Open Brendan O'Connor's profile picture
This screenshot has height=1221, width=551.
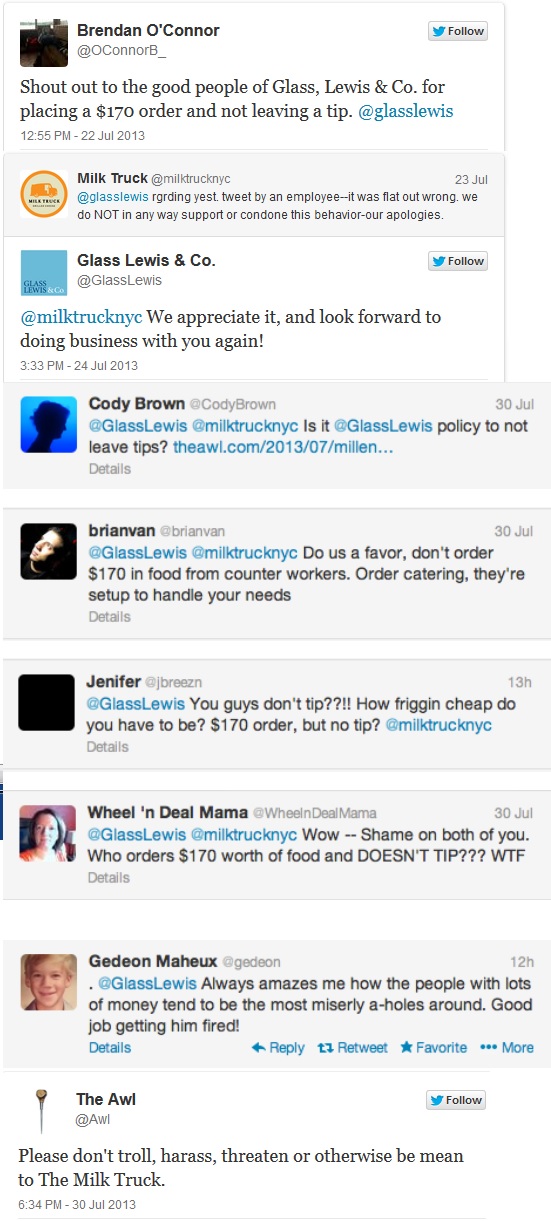click(44, 42)
